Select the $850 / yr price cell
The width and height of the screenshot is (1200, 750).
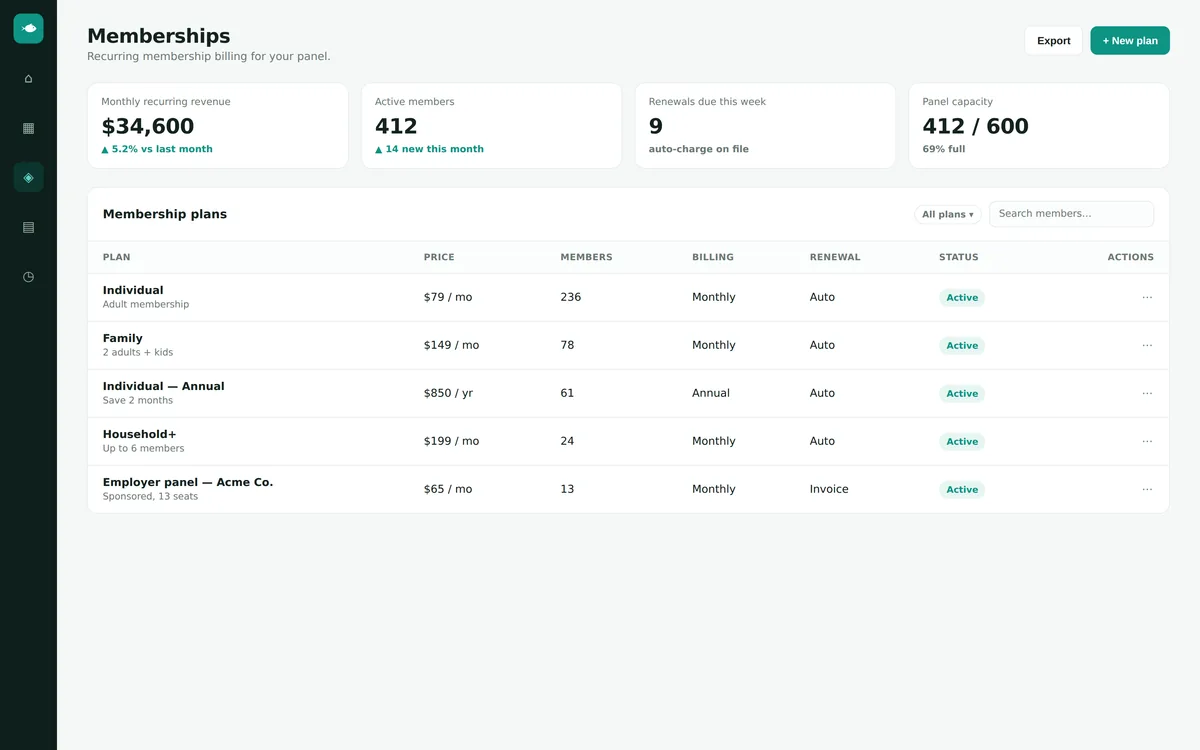point(448,393)
